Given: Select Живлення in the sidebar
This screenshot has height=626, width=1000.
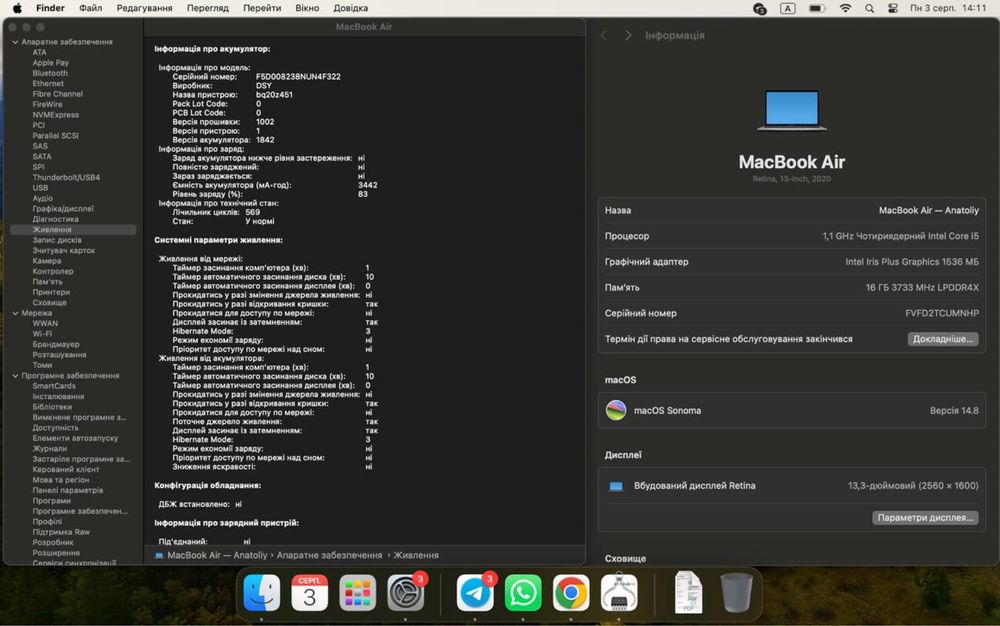Looking at the screenshot, I should click(x=73, y=229).
